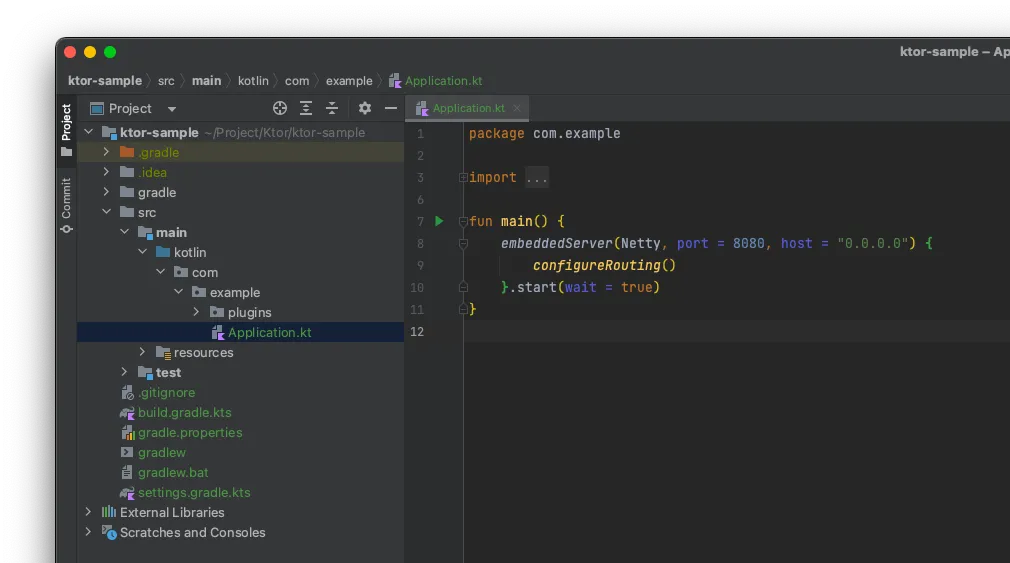The width and height of the screenshot is (1010, 563).
Task: Click the resources folder icon
Action: [163, 352]
